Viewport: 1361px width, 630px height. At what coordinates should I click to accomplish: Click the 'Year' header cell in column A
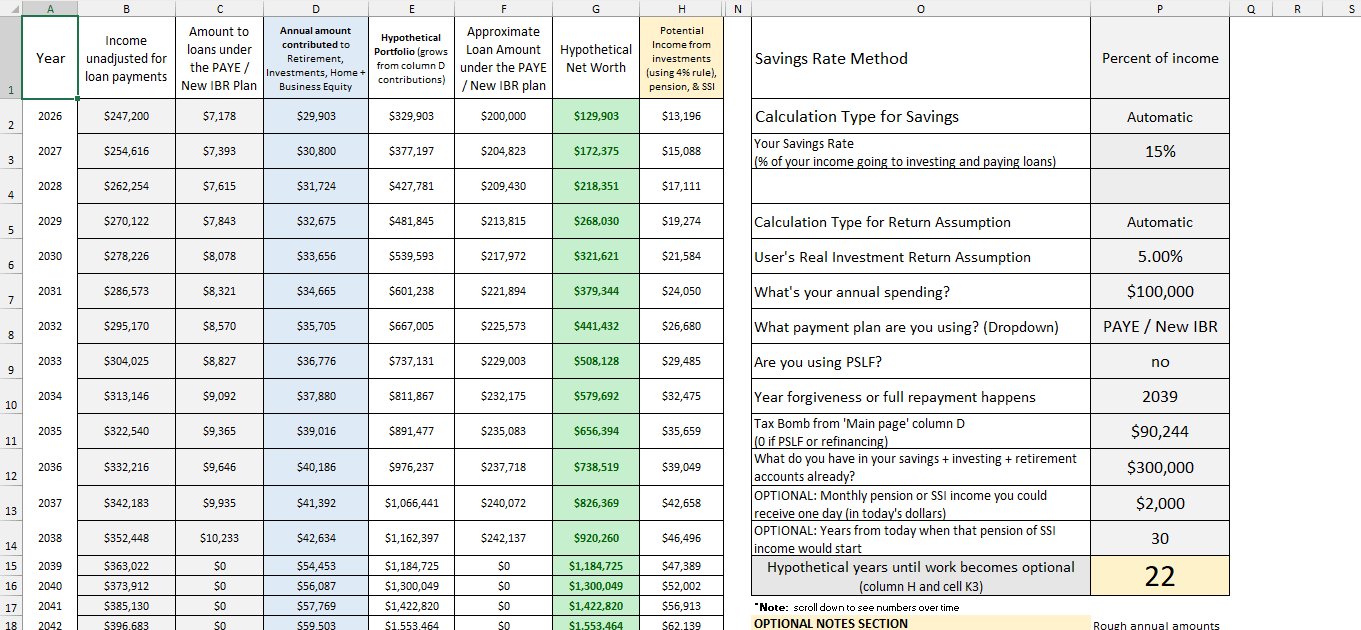50,58
